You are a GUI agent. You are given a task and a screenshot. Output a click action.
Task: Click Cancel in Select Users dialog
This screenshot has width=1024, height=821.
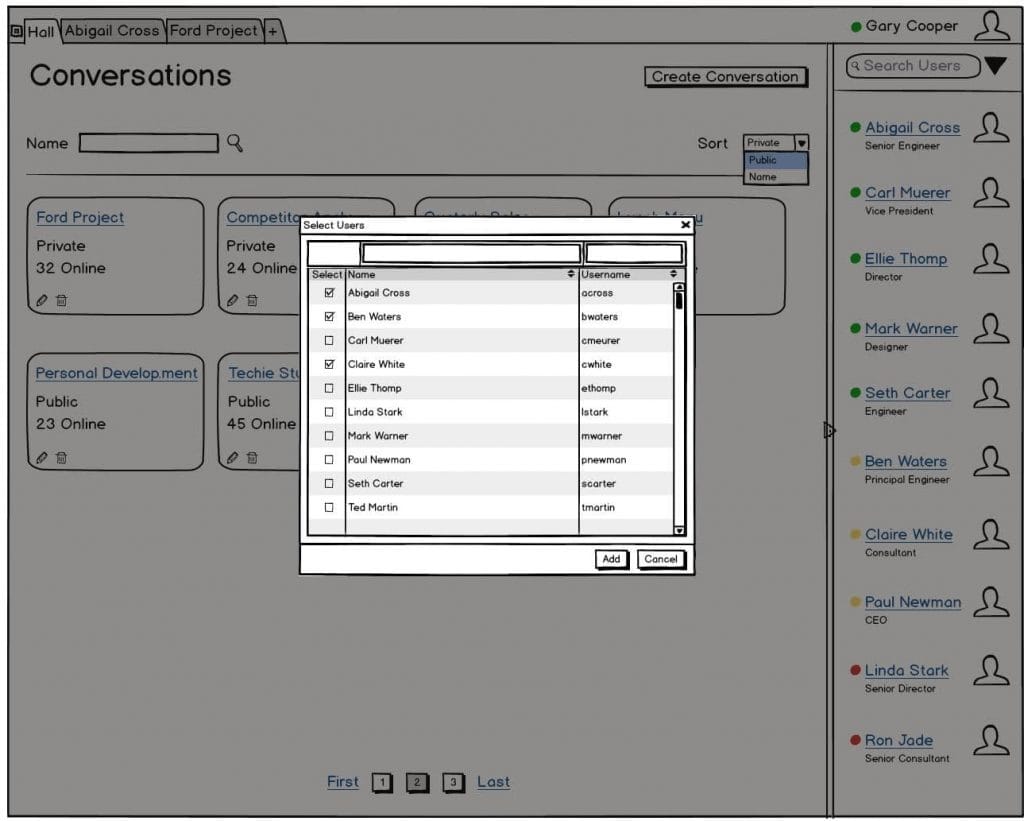click(x=661, y=559)
